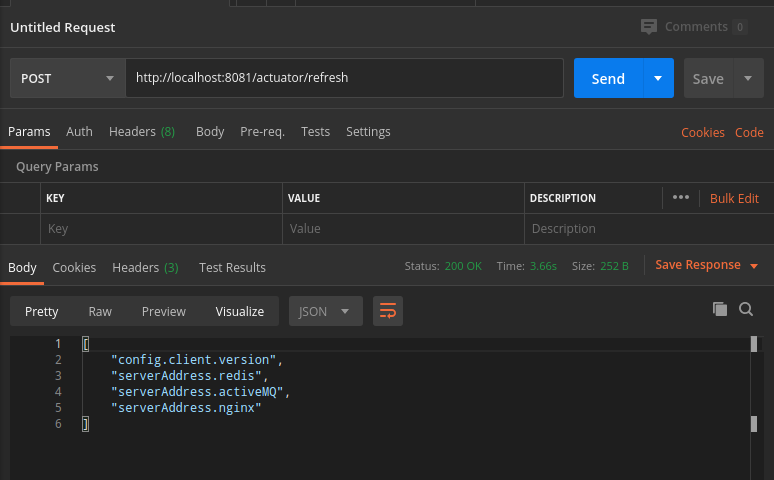Switch to Visualize response view
The image size is (774, 480).
tap(240, 311)
